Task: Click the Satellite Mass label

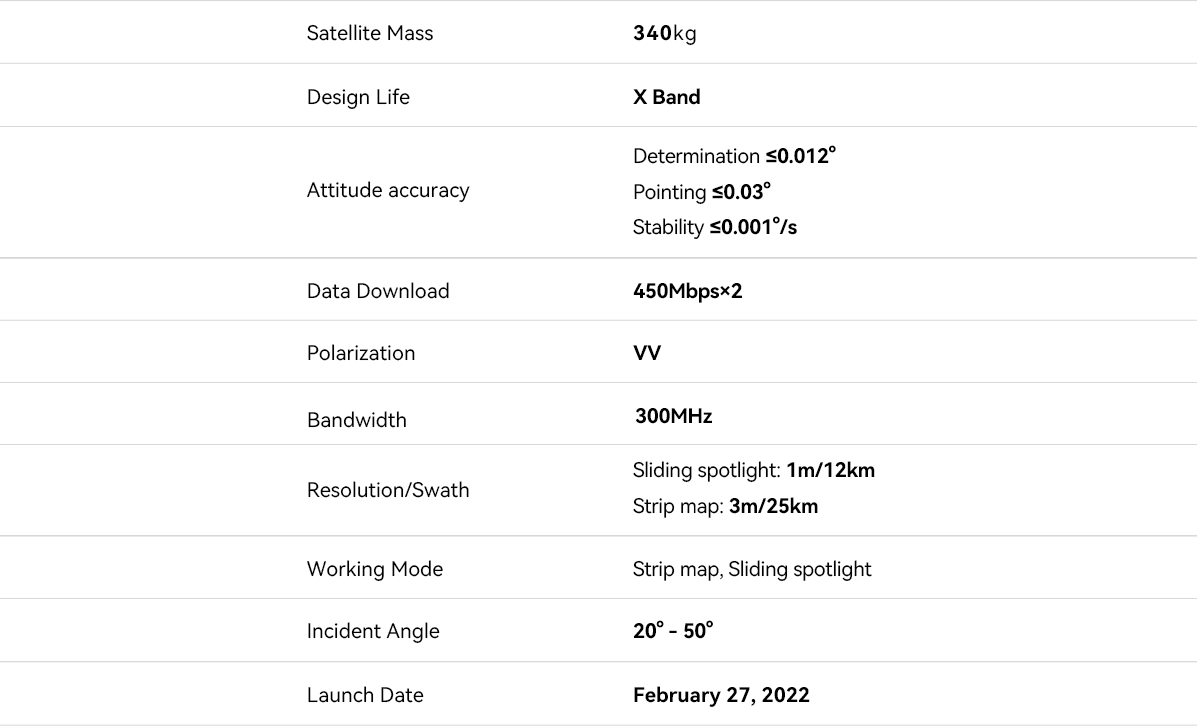Action: (x=370, y=33)
